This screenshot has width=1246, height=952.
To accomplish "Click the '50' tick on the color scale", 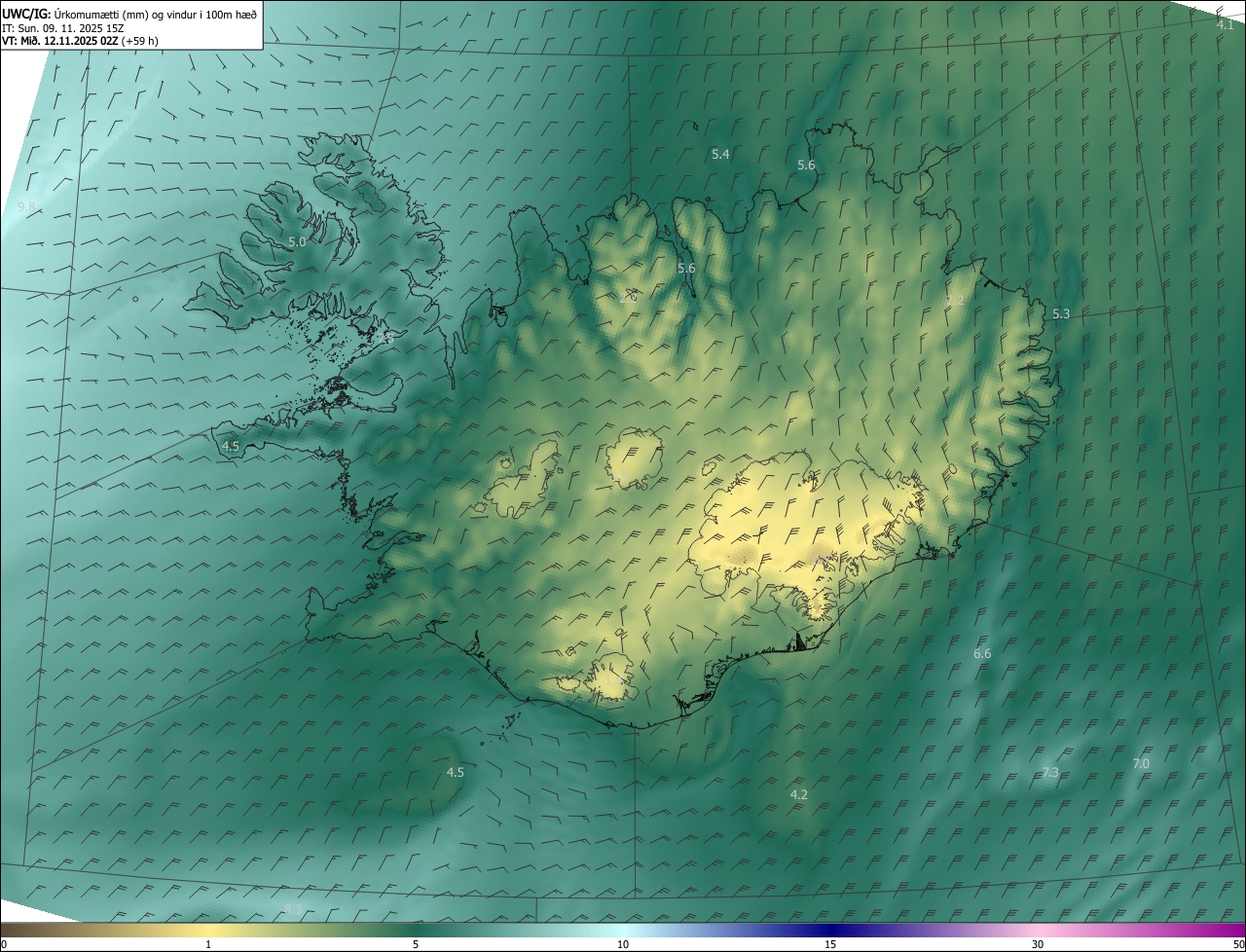I will point(1238,944).
